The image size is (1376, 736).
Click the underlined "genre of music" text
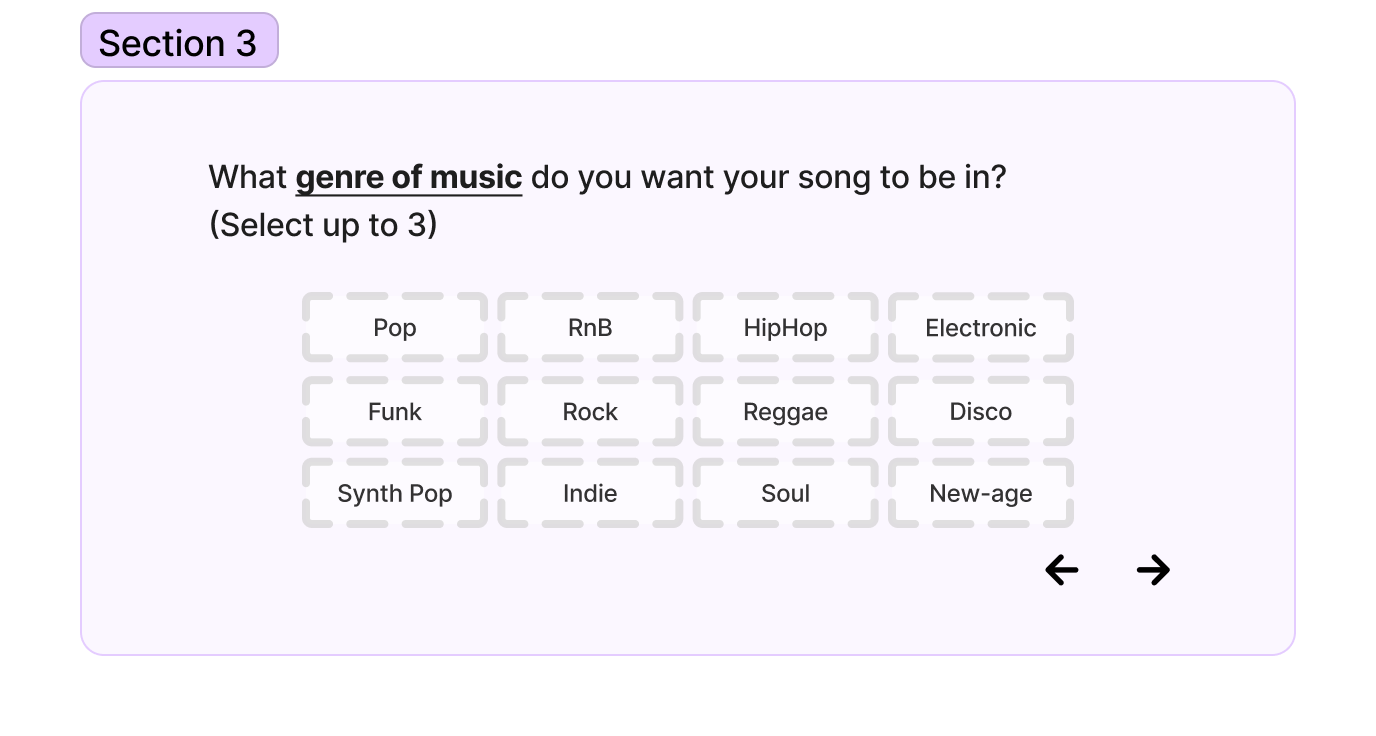click(x=408, y=178)
